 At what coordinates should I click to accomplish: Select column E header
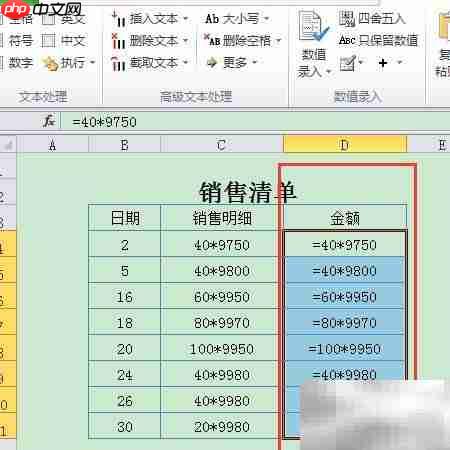(x=429, y=145)
